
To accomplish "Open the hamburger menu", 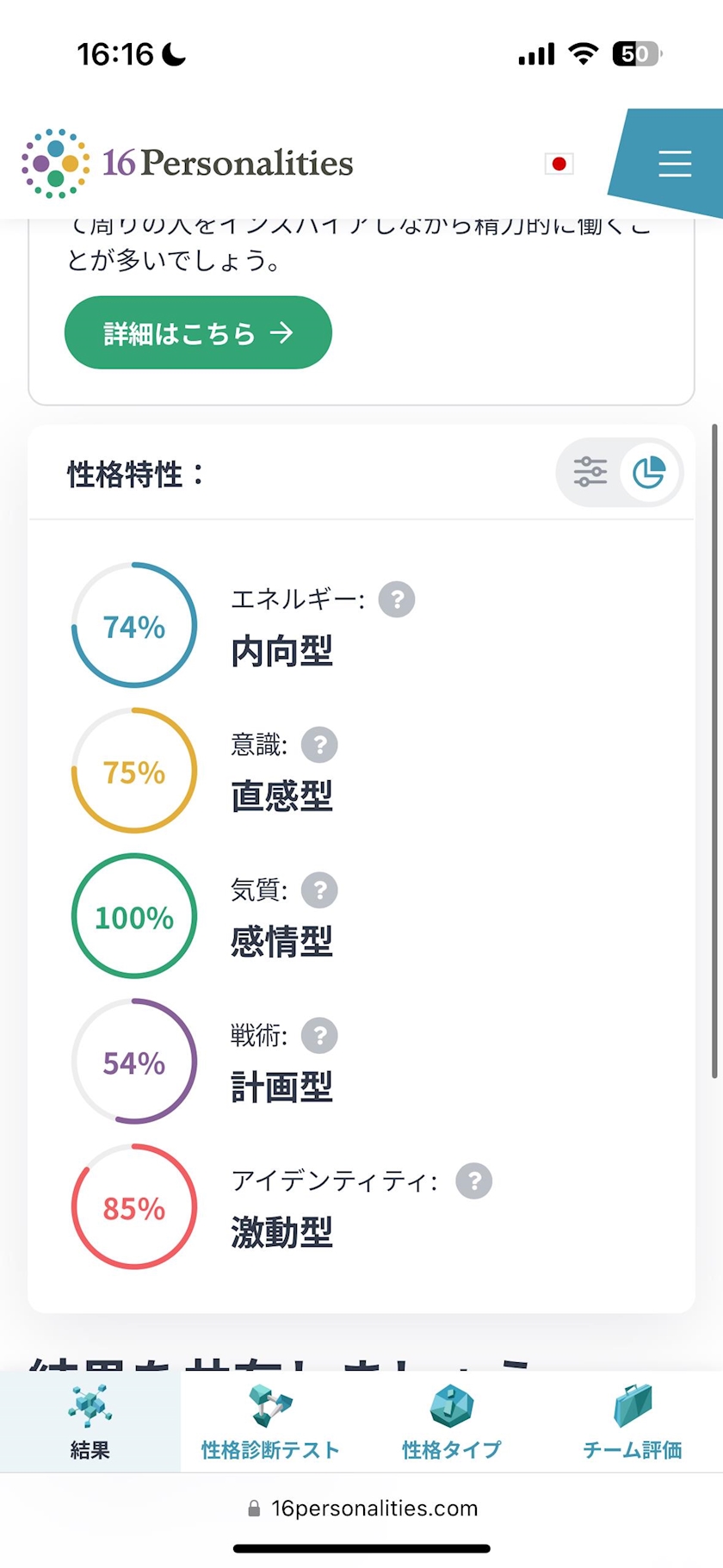I will [x=674, y=164].
